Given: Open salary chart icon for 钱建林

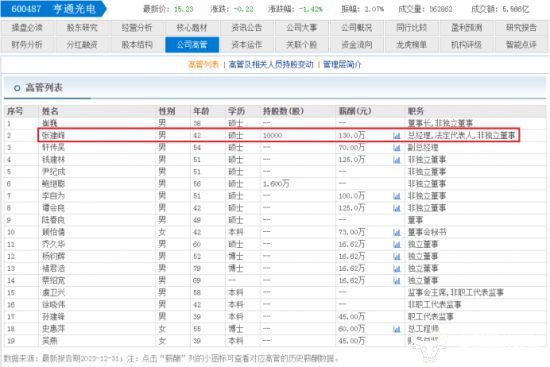Looking at the screenshot, I should click(397, 160).
